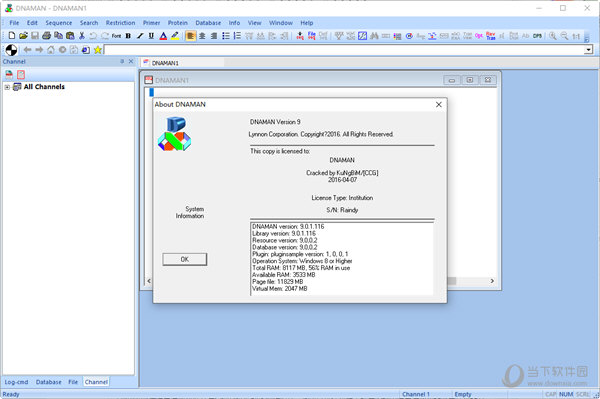Print using the printer toolbar icon
Image resolution: width=600 pixels, height=399 pixels.
tap(47, 36)
